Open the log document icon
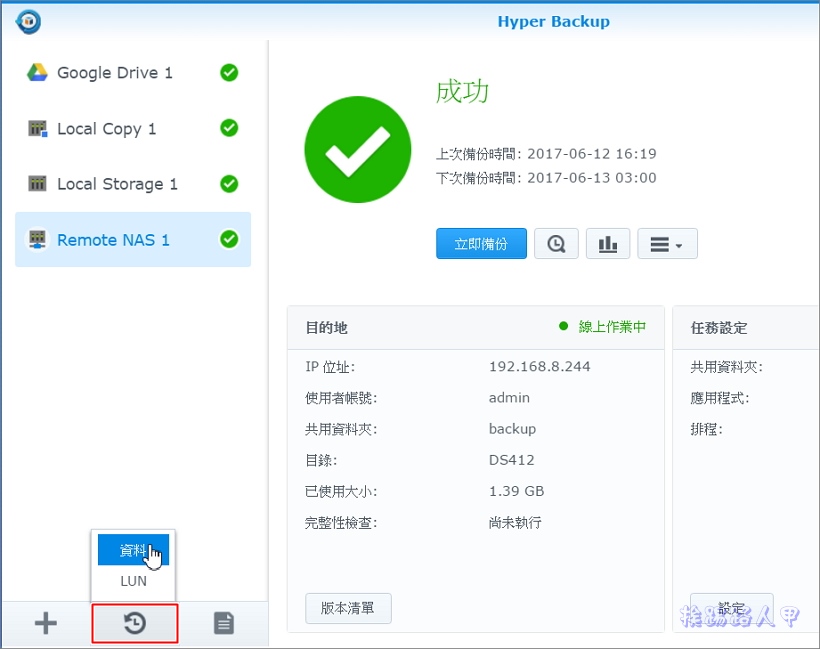The width and height of the screenshot is (820, 649). tap(224, 623)
